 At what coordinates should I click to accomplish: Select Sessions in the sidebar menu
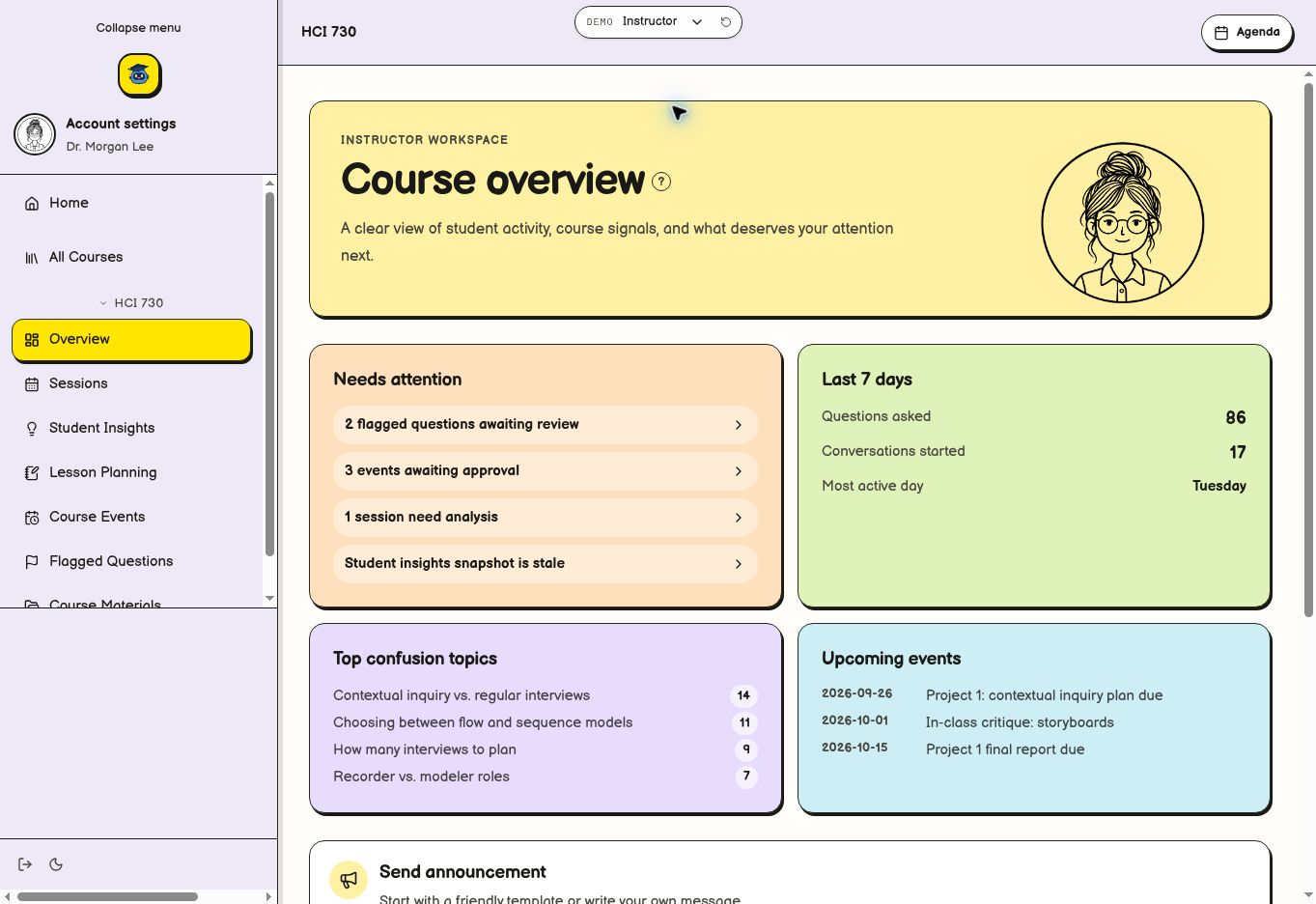[x=131, y=383]
